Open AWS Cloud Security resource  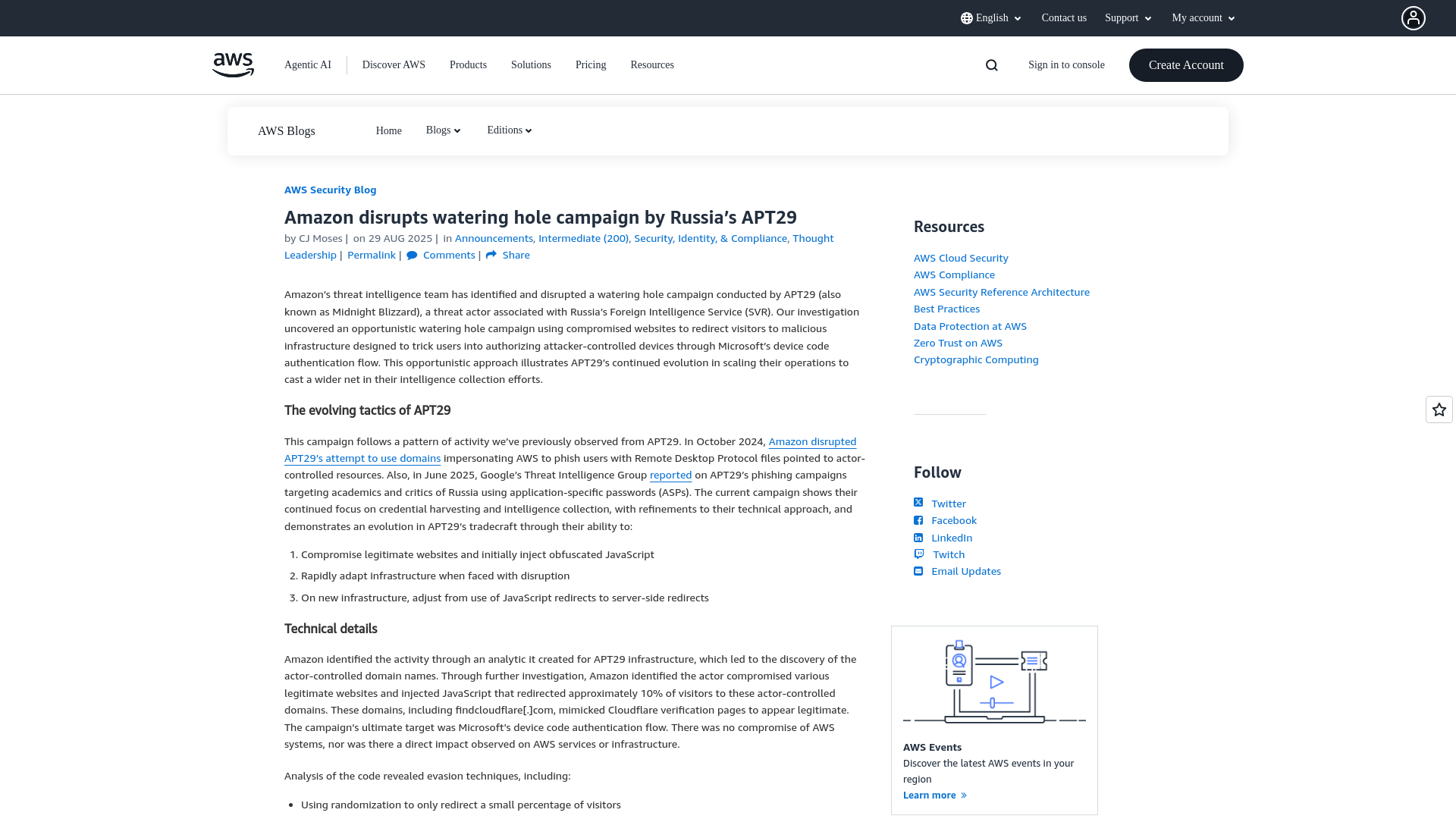961,258
